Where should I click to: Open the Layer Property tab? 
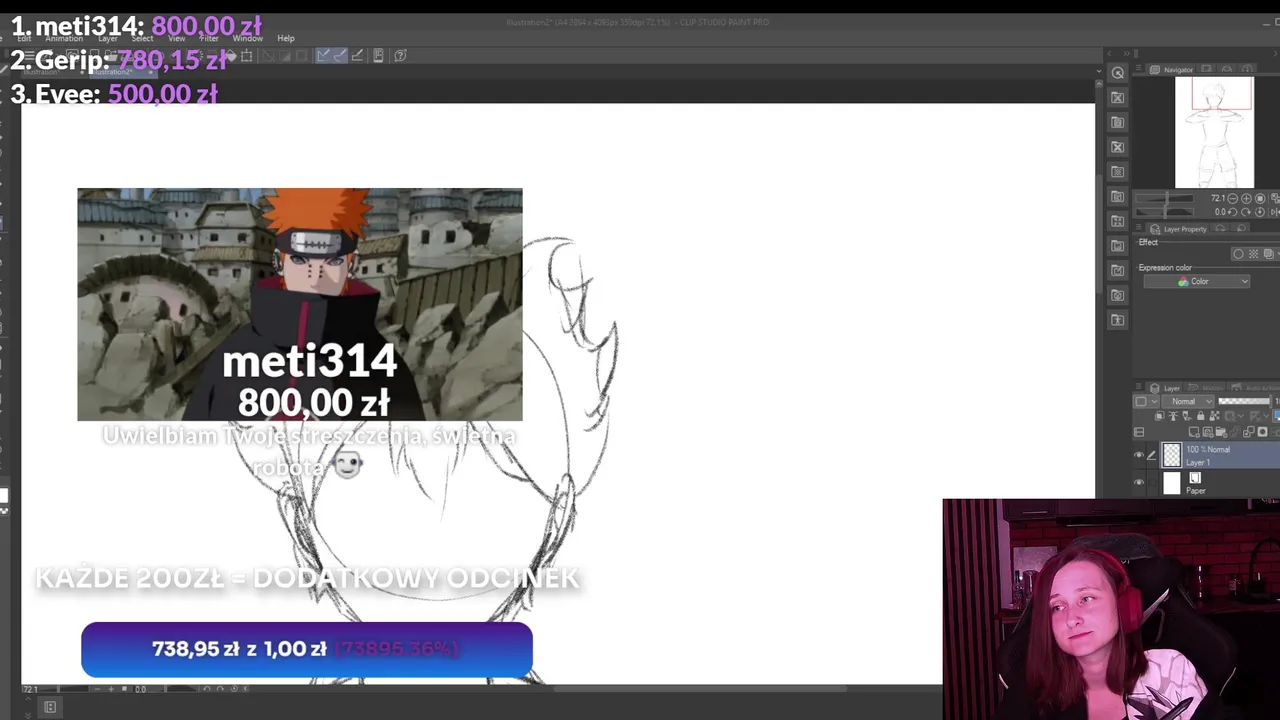1177,229
